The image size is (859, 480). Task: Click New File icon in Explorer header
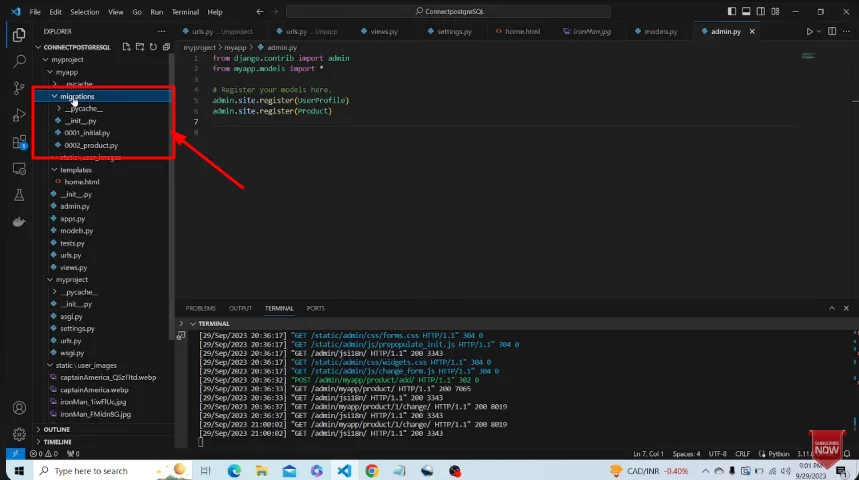(127, 47)
